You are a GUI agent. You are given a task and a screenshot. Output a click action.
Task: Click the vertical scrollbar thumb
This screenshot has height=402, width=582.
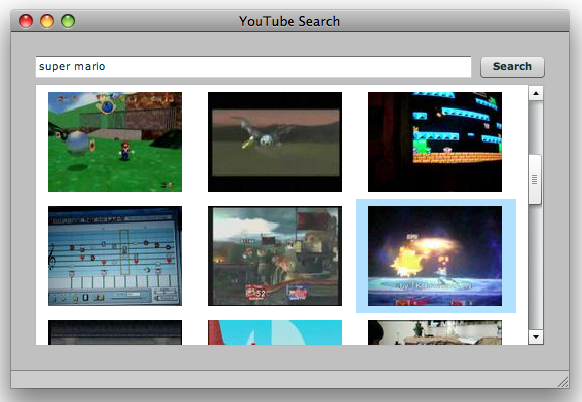(x=535, y=179)
